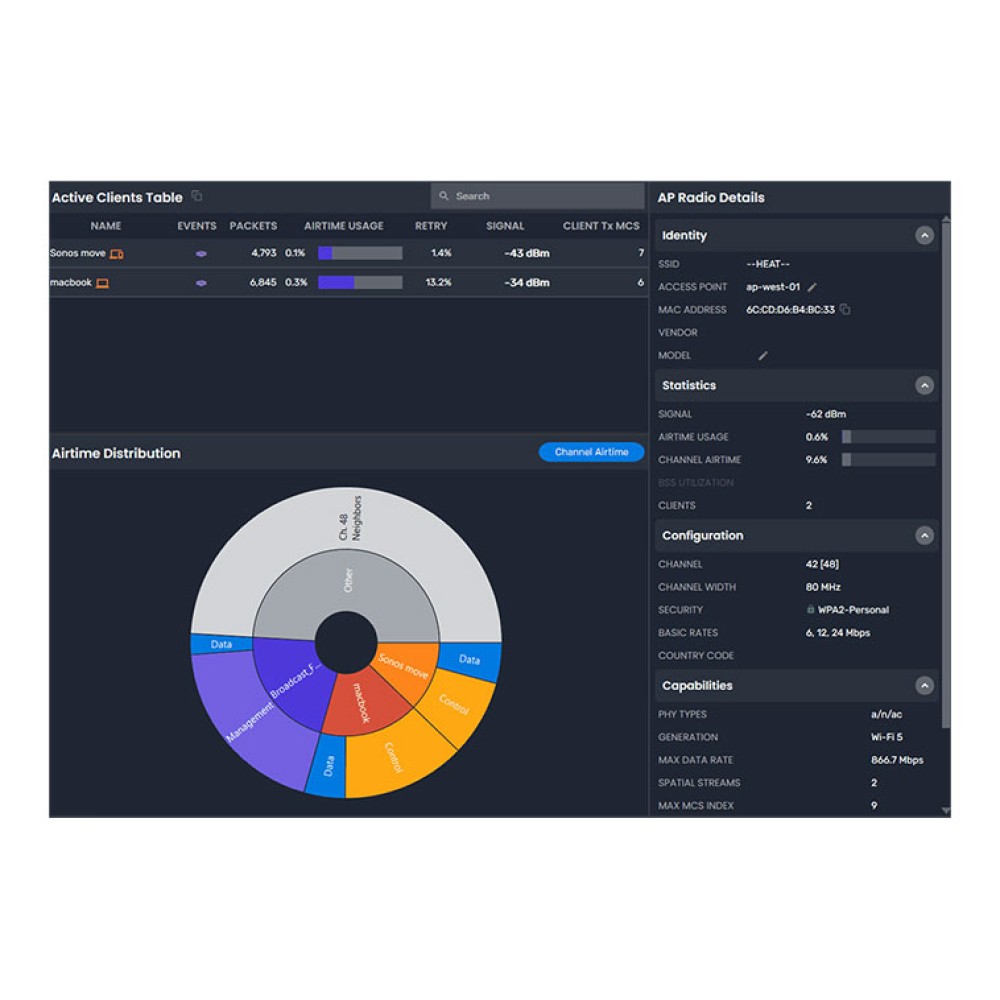1000x1000 pixels.
Task: Copy the Active Clients Table
Action: (197, 196)
